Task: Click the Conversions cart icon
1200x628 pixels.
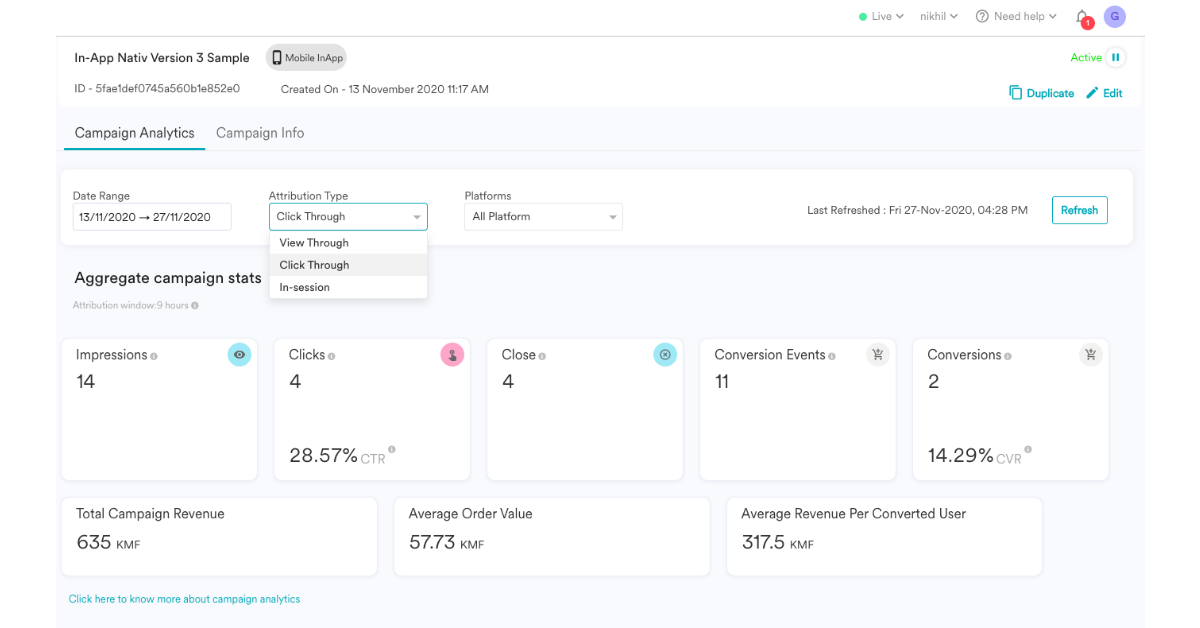Action: coord(1090,354)
